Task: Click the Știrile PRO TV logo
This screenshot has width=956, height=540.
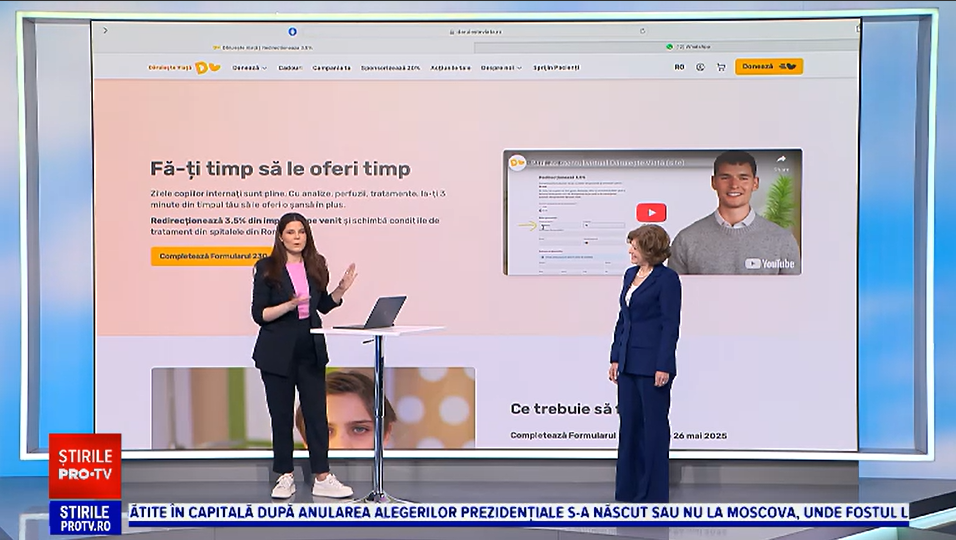Action: click(85, 466)
